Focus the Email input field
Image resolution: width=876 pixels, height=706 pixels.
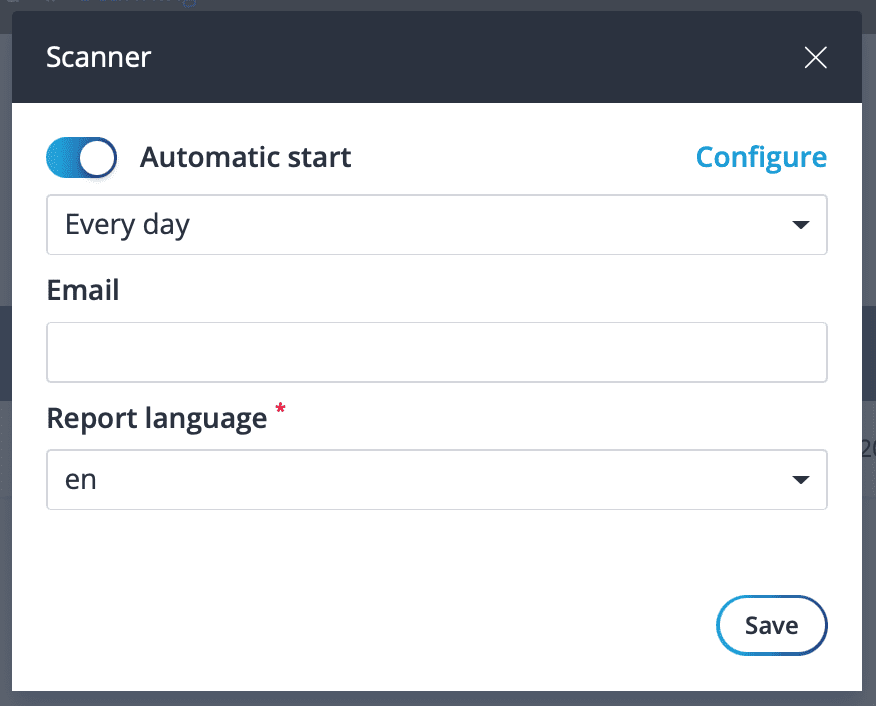click(x=436, y=352)
